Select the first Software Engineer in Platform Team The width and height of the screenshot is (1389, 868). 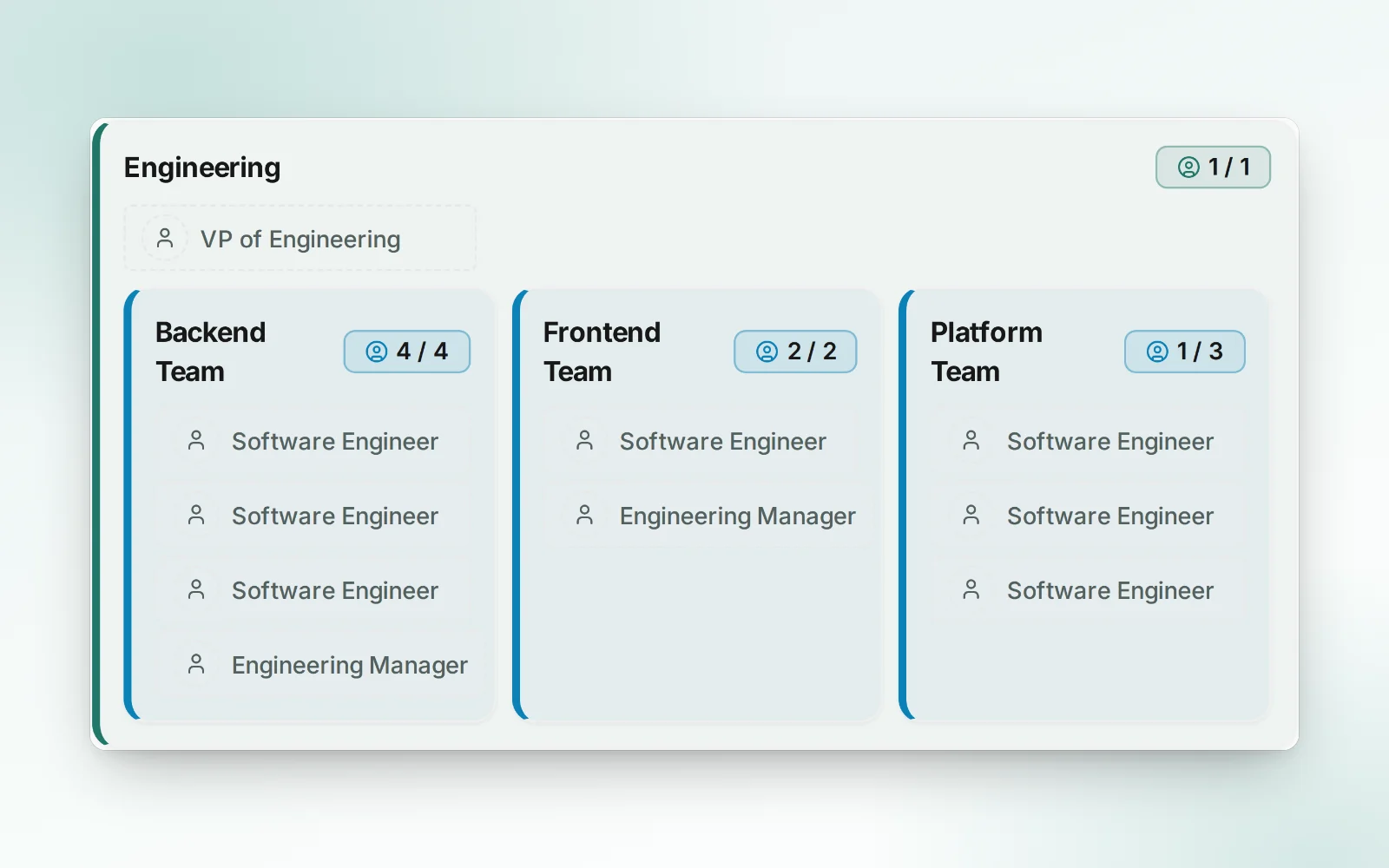click(1089, 441)
